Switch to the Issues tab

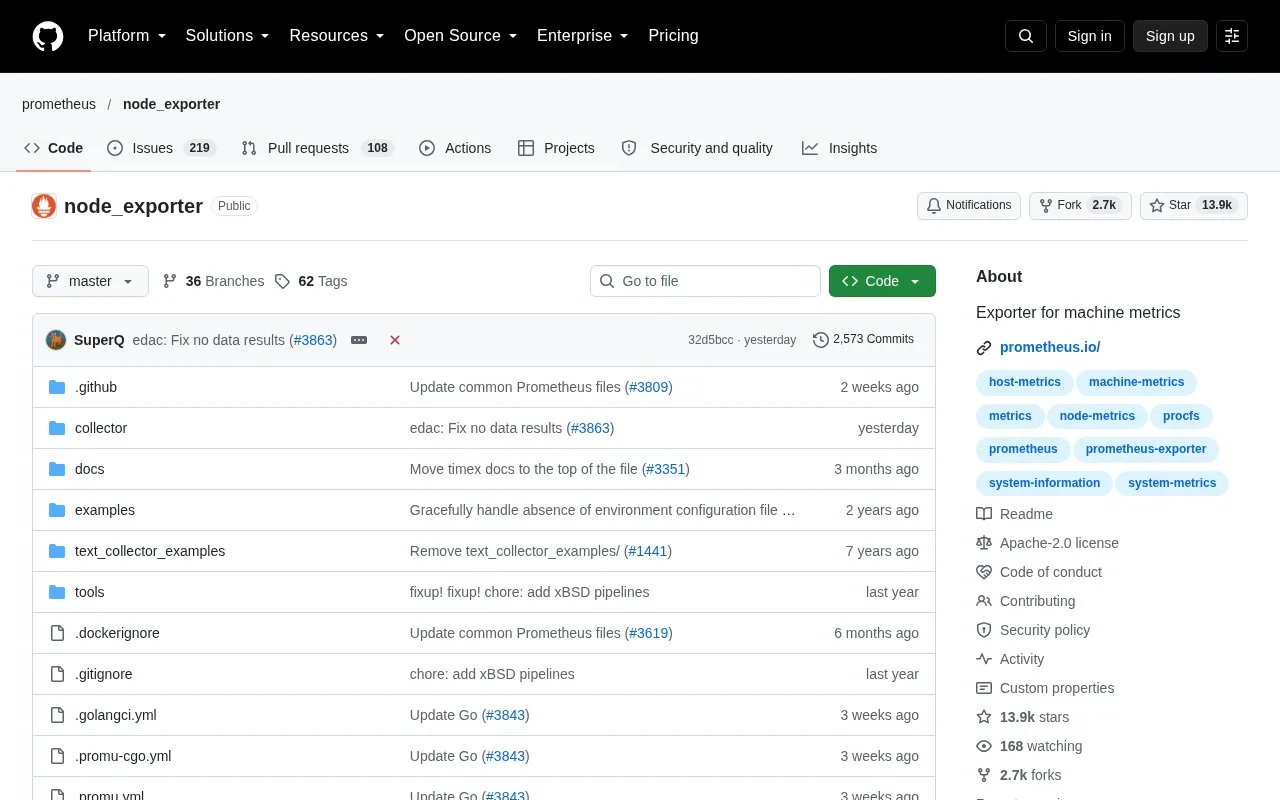[160, 148]
